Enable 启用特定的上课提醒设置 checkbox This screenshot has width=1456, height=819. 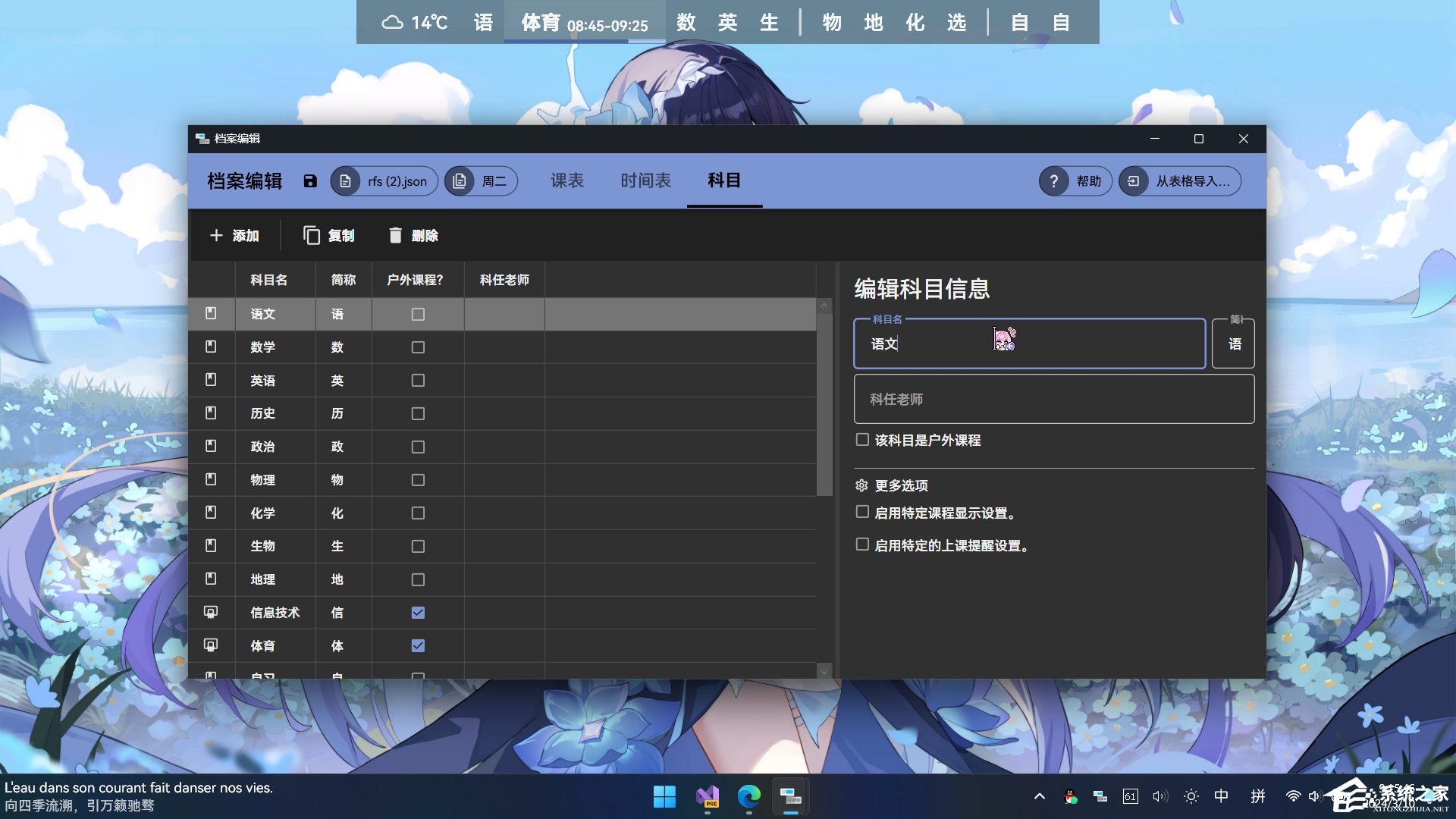(x=862, y=544)
